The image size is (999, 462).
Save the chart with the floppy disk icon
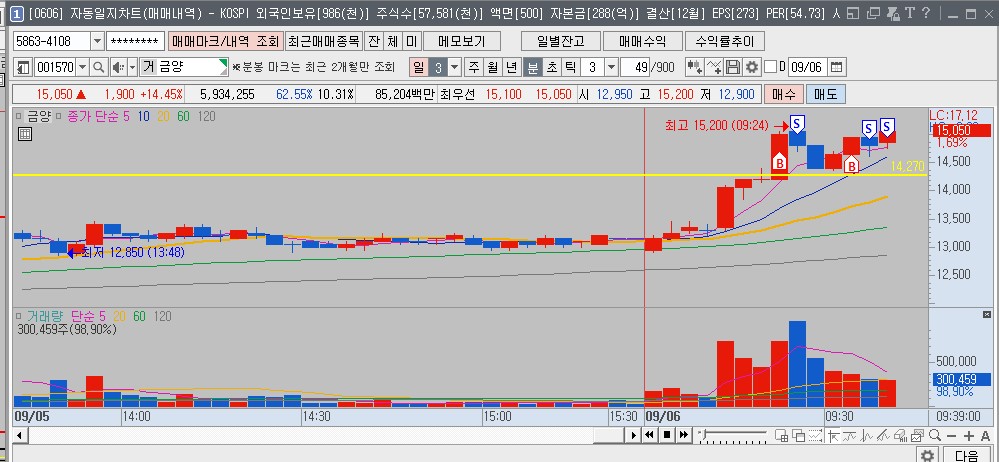tap(733, 67)
